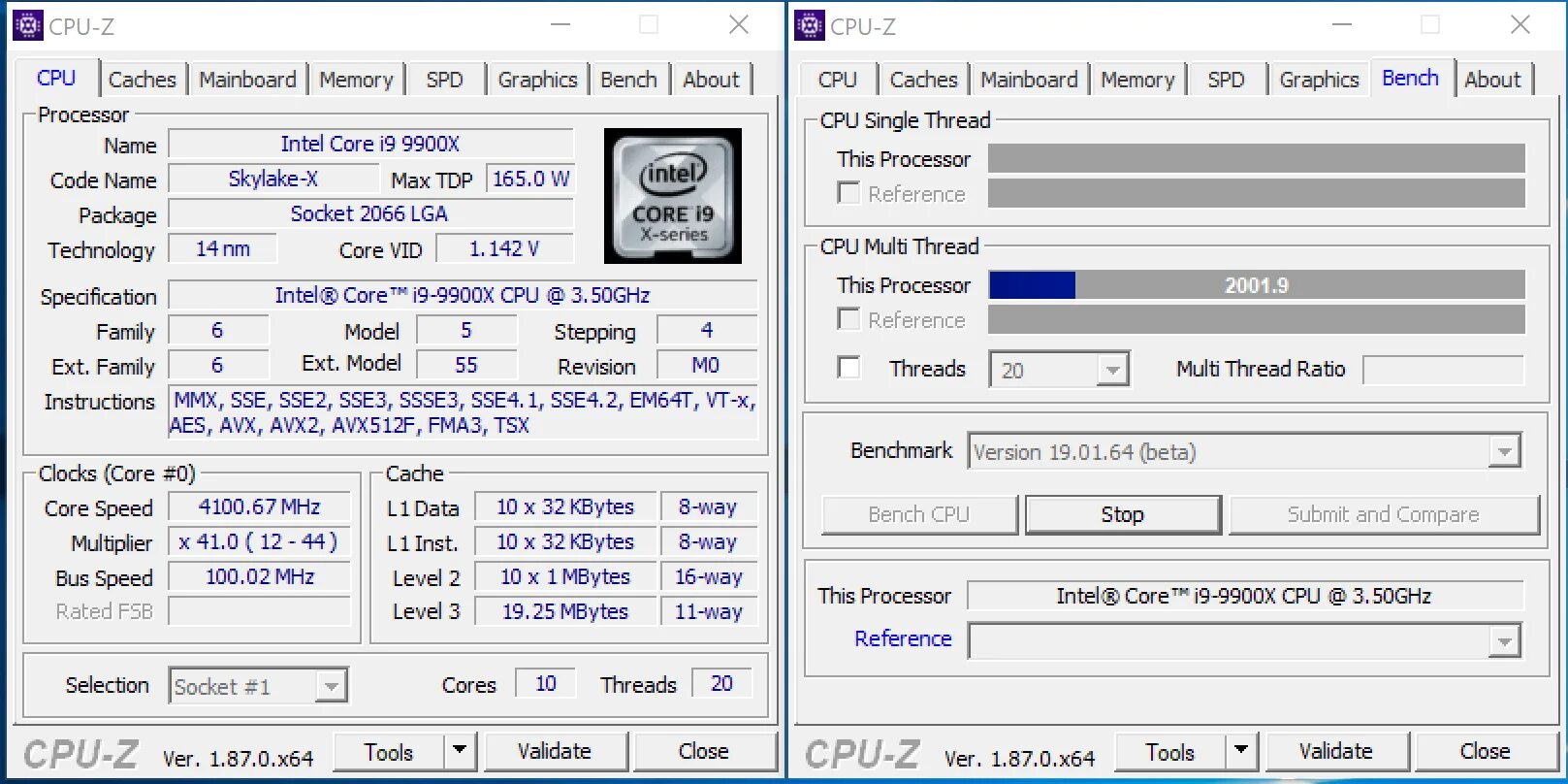
Task: Open the Graphics tab in left window
Action: click(537, 80)
